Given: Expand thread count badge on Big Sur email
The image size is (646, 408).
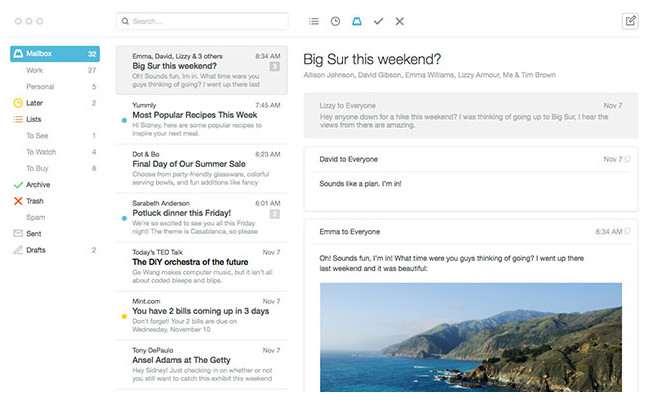Looking at the screenshot, I should [275, 66].
